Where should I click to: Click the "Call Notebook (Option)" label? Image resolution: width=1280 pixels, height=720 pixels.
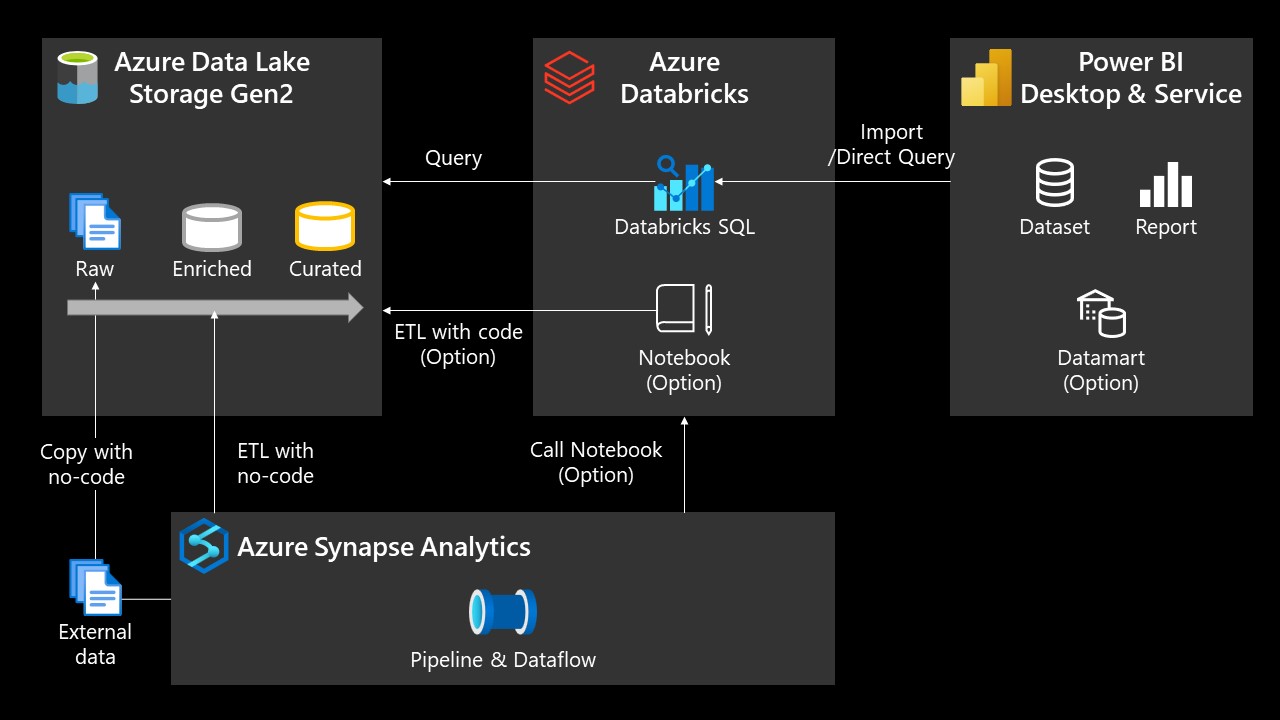596,462
